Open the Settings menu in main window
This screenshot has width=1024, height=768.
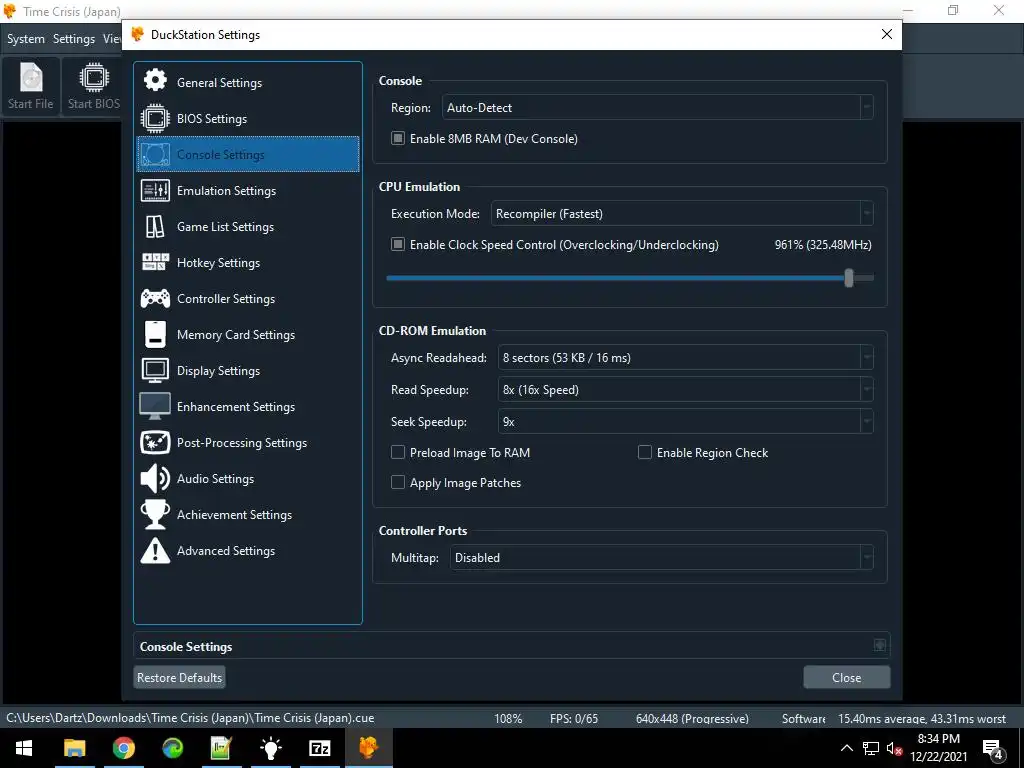(74, 39)
